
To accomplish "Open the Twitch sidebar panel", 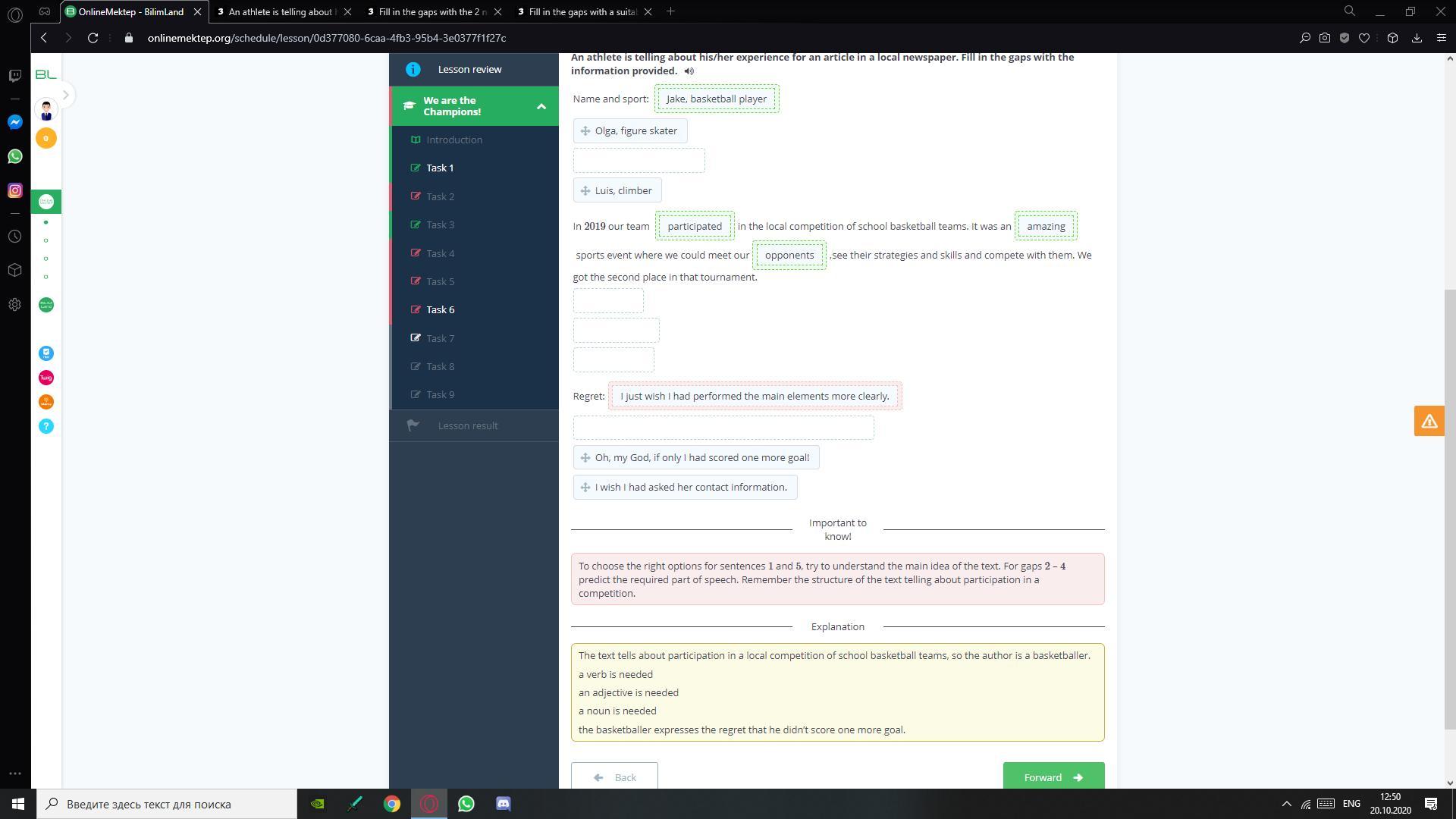I will click(15, 76).
